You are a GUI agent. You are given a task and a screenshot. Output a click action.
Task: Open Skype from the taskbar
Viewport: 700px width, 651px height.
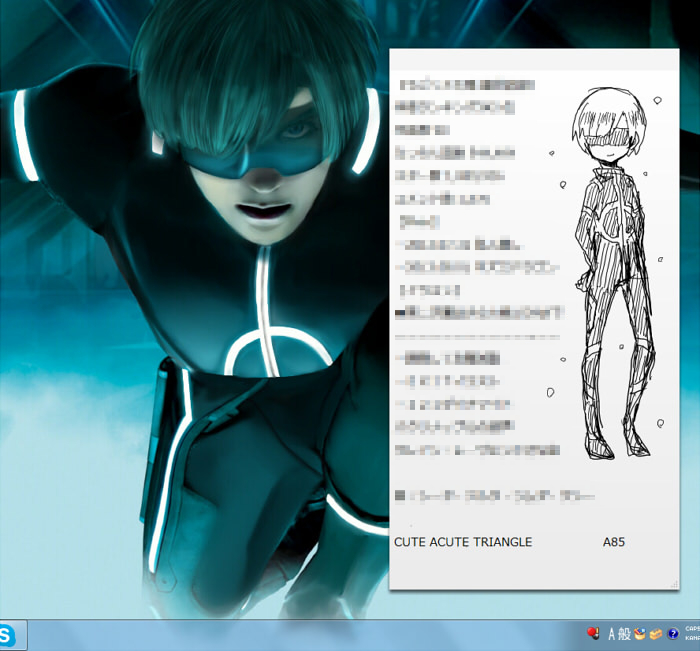11,634
